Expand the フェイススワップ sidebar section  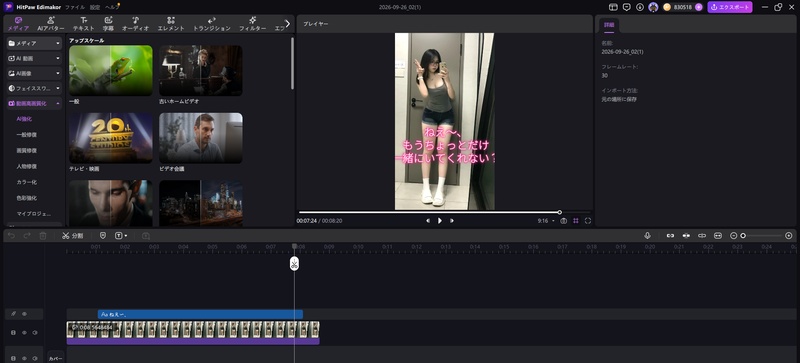tap(34, 88)
